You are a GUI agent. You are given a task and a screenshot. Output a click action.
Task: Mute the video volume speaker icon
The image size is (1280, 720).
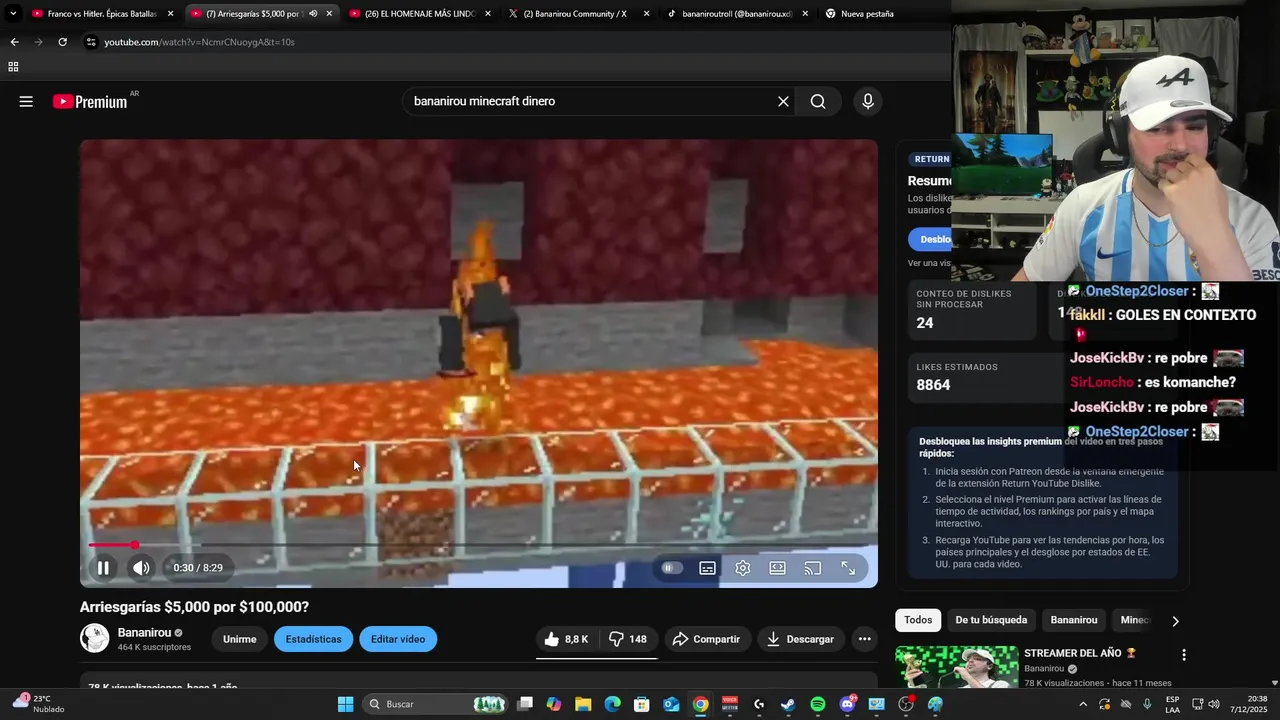click(x=142, y=568)
